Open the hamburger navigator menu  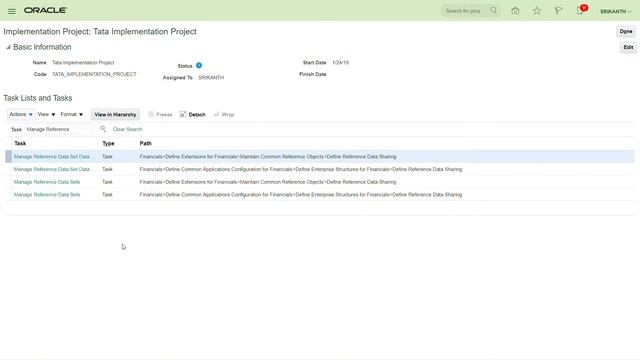coord(12,11)
